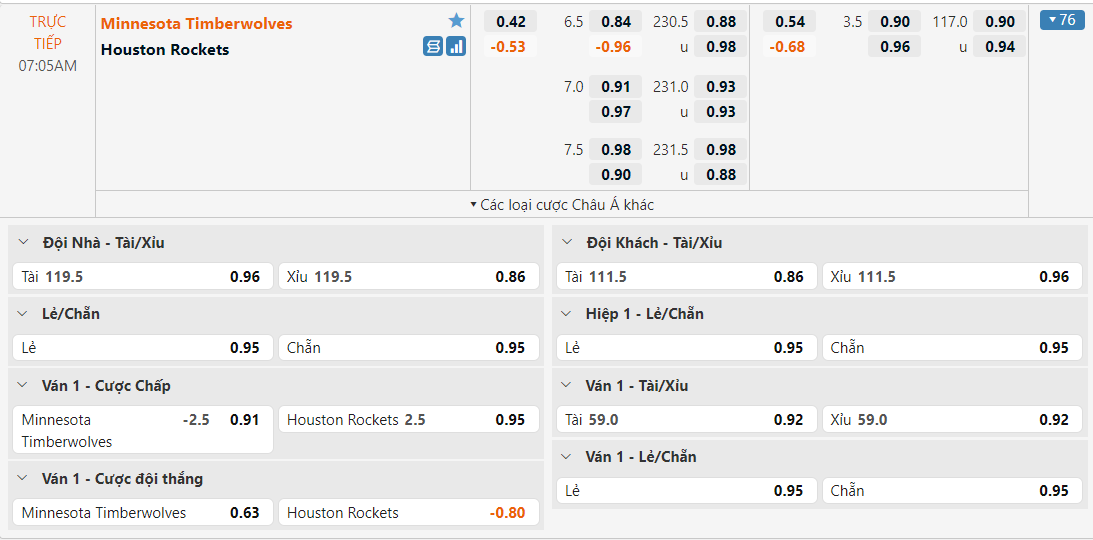
Task: Select Chẵn in Ván 1 - Lẻ/Chẵn
Action: click(952, 491)
